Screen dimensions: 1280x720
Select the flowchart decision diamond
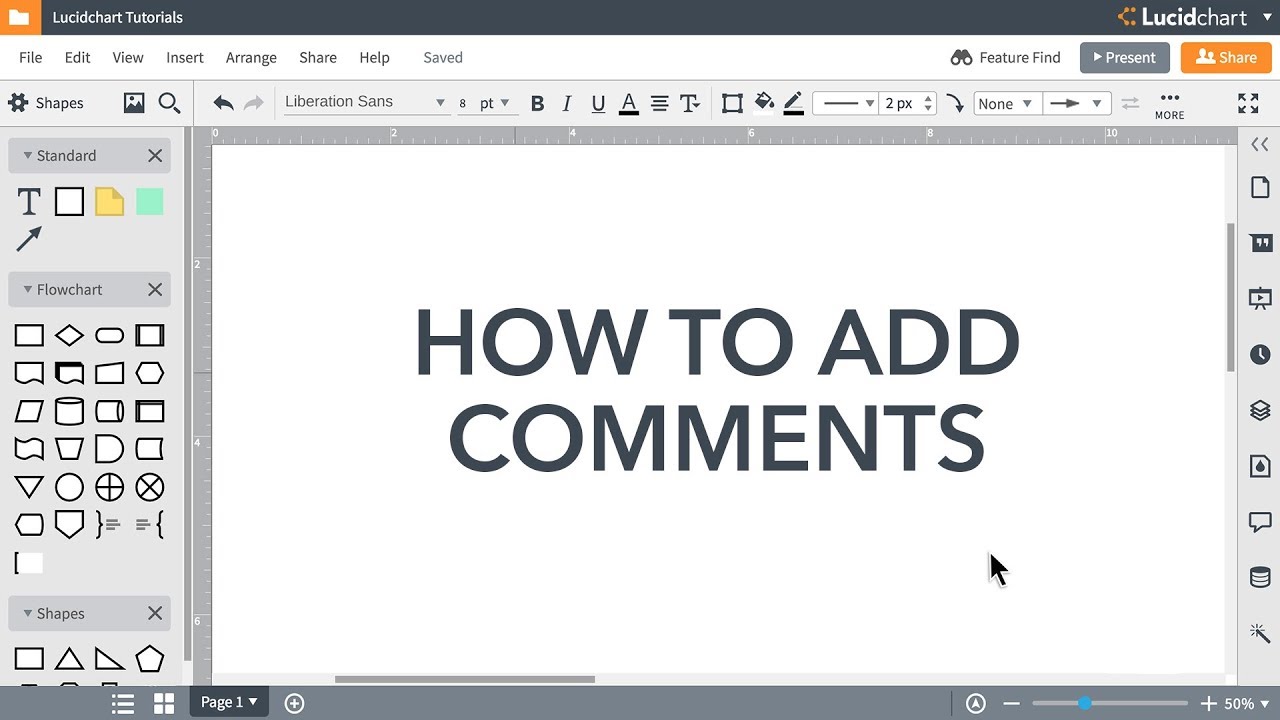[x=69, y=335]
